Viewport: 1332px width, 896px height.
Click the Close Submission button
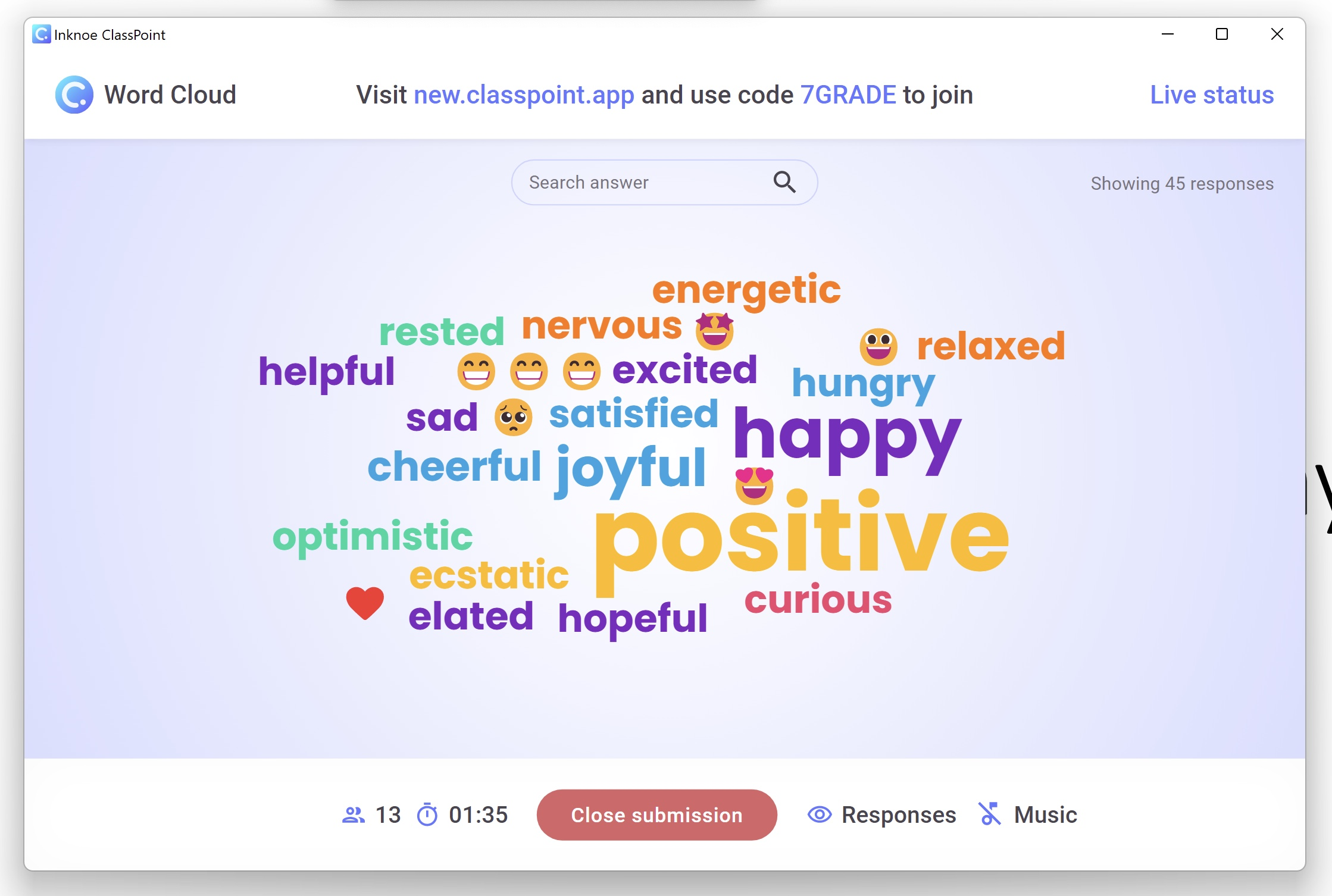click(x=656, y=814)
